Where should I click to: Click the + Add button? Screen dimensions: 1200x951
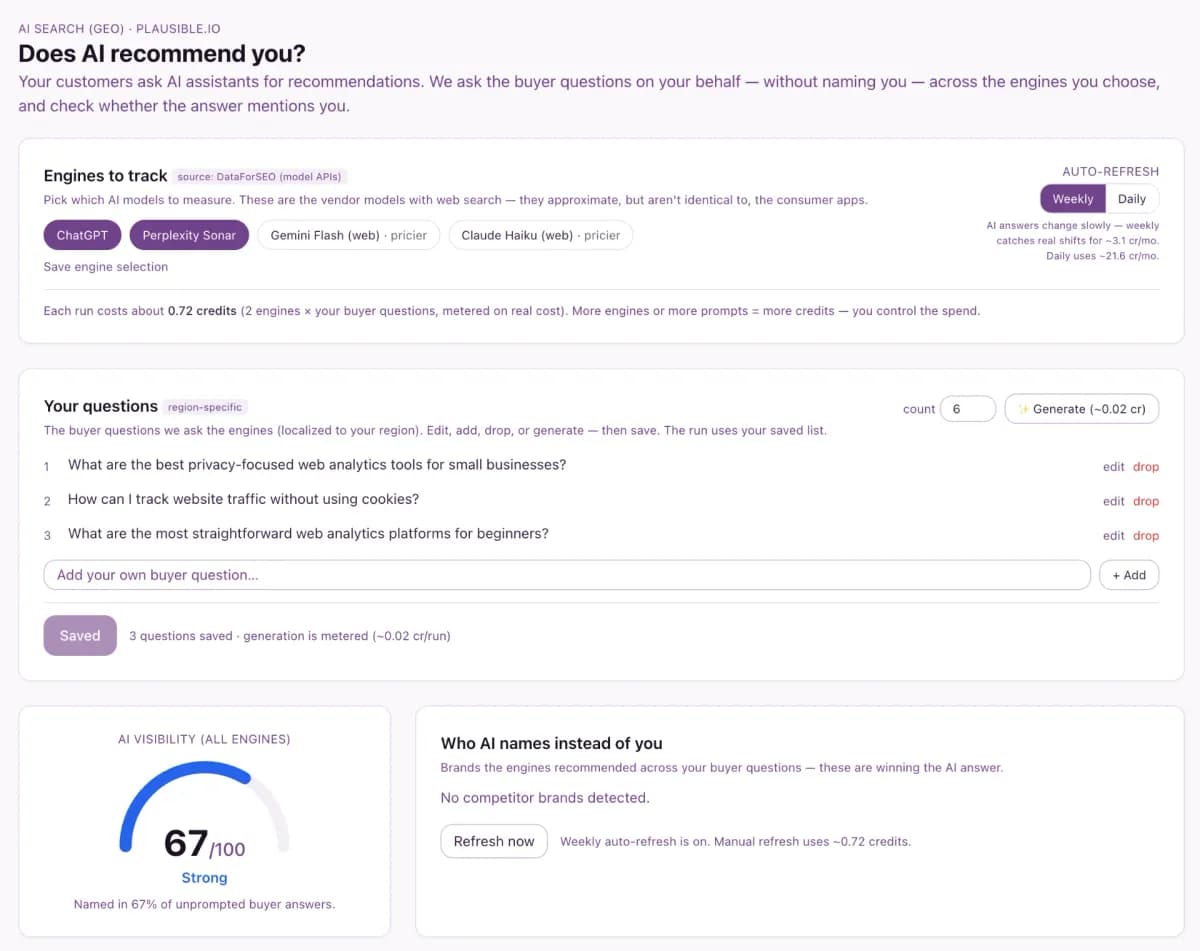(1129, 575)
